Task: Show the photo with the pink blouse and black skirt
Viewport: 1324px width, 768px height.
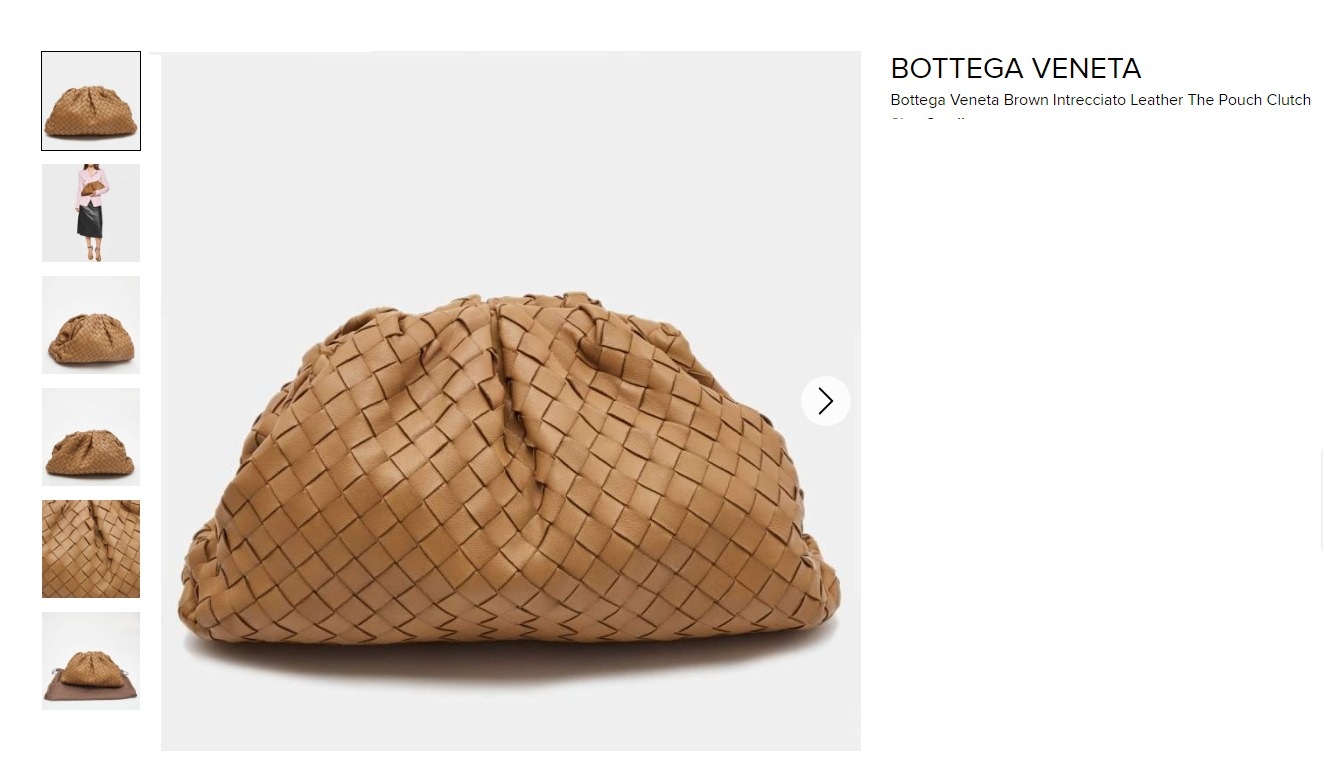Action: click(x=91, y=213)
